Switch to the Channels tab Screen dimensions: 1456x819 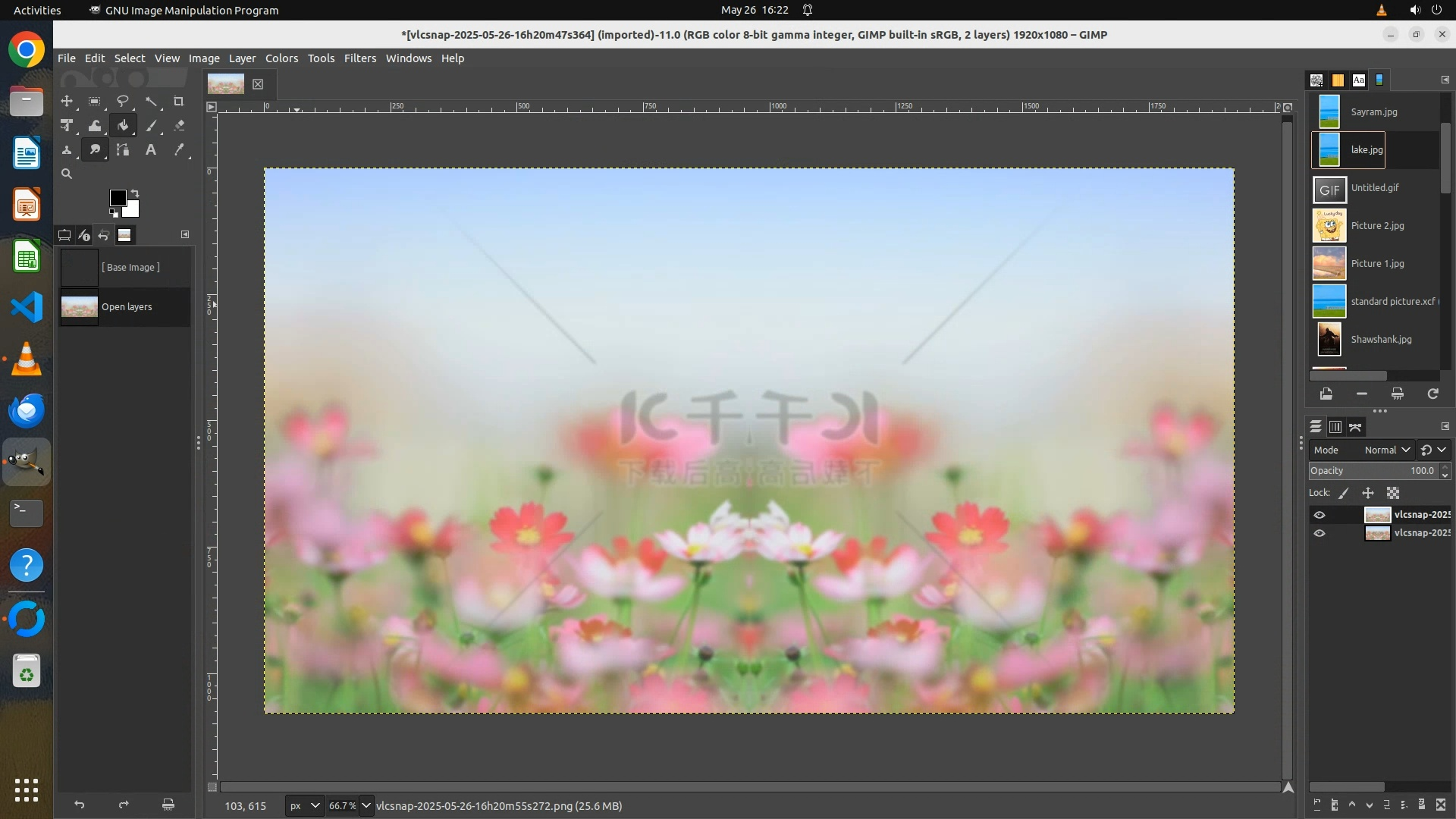[1335, 427]
